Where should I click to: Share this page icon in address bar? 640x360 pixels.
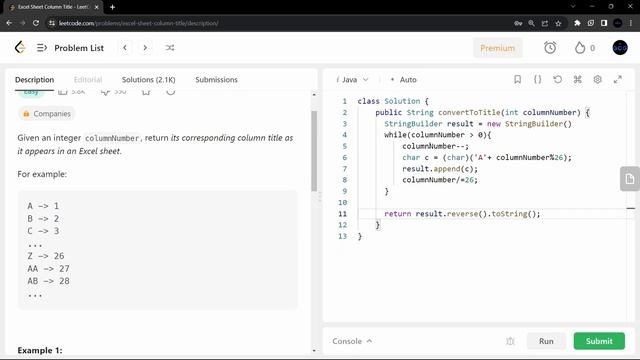point(545,23)
